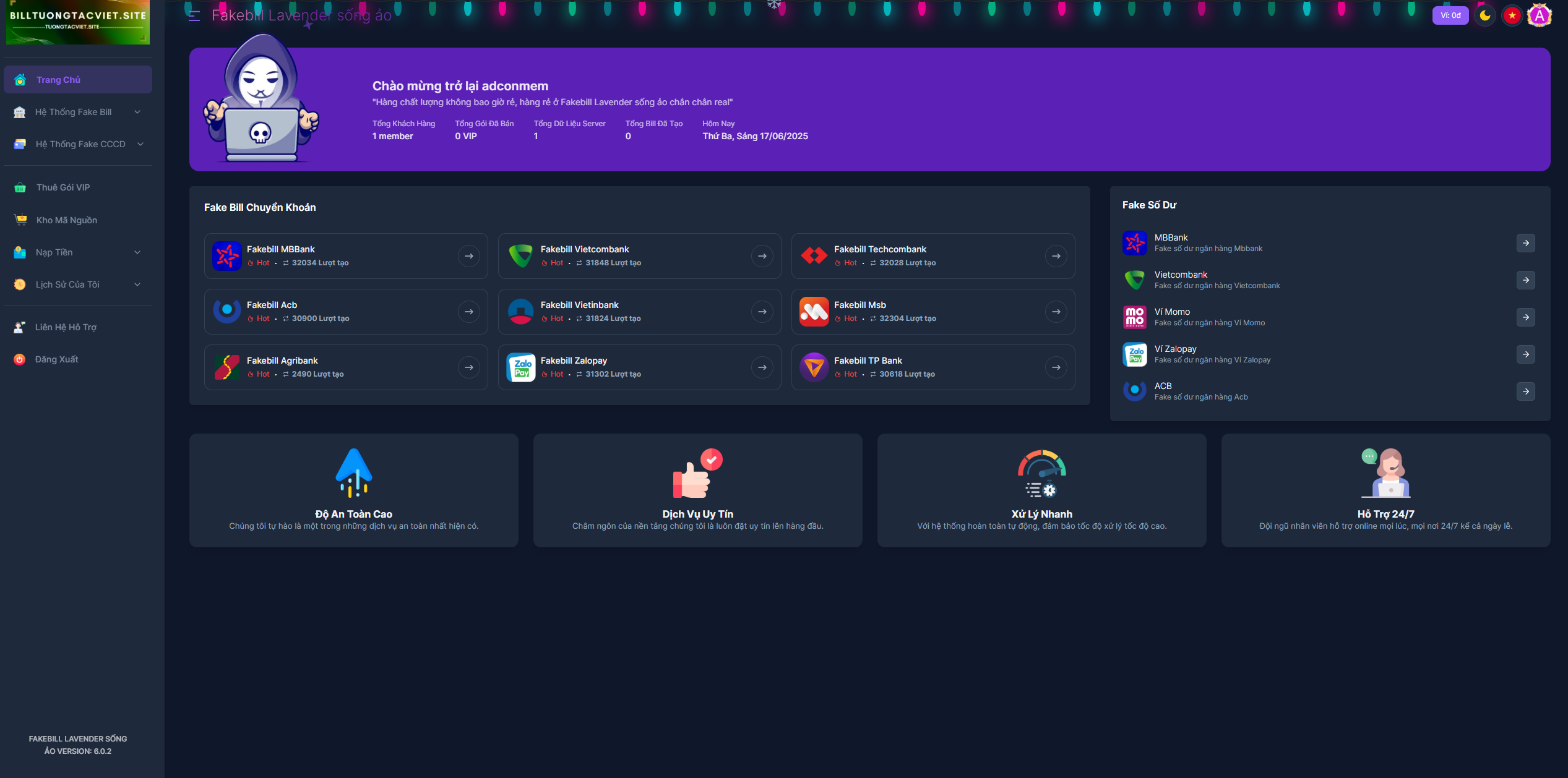Open the account avatar with letter A
Screen dimensions: 1568x778
click(1540, 15)
